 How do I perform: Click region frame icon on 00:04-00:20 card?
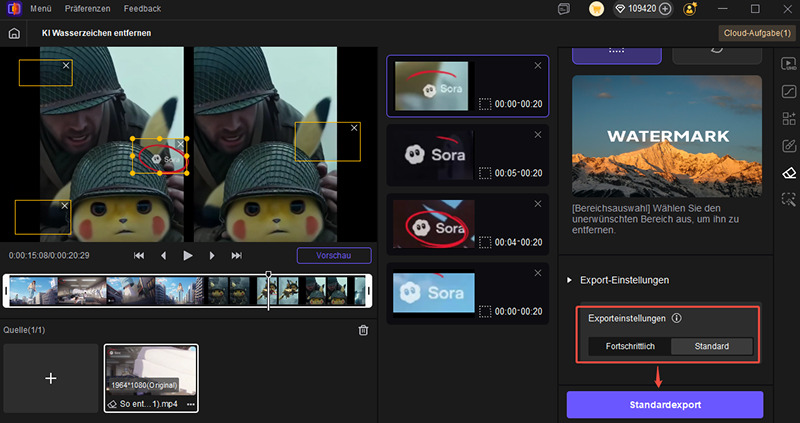[x=485, y=242]
